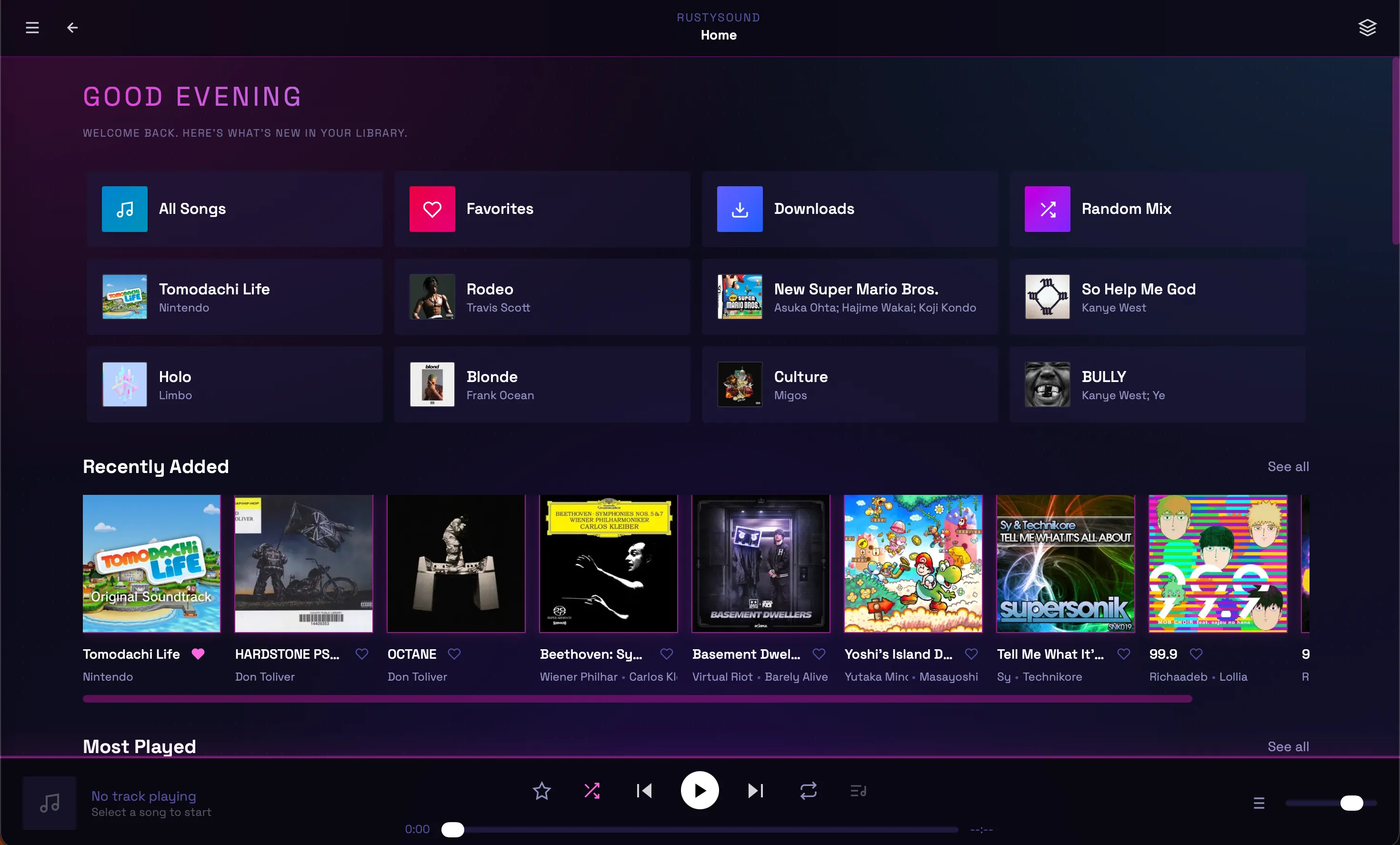Unfavorite the Tomodachi Life album
Viewport: 1400px width, 845px height.
click(x=198, y=654)
